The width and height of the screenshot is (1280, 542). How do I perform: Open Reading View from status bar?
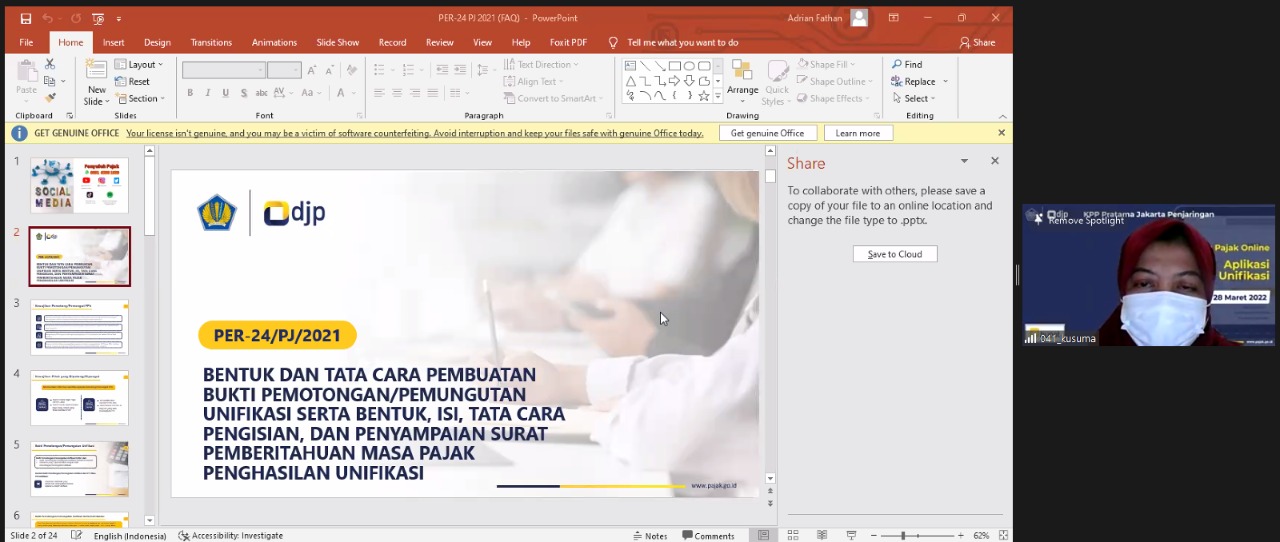click(822, 536)
